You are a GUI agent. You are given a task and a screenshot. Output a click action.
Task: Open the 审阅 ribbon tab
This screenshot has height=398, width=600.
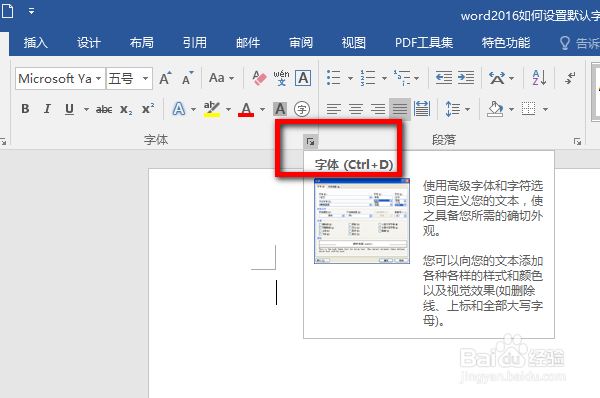tap(301, 42)
